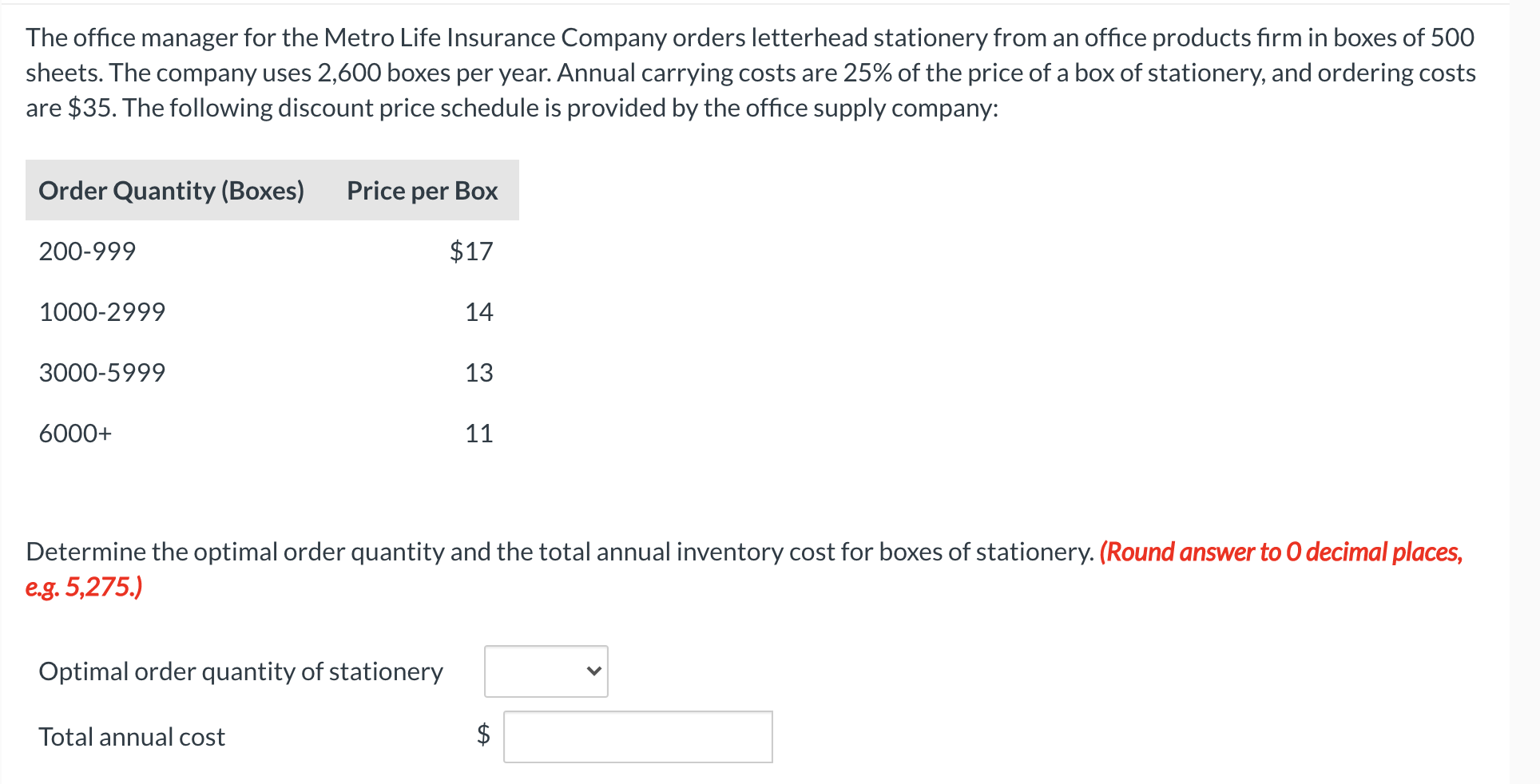
Task: Click the 6000+ order quantity entry
Action: [75, 433]
